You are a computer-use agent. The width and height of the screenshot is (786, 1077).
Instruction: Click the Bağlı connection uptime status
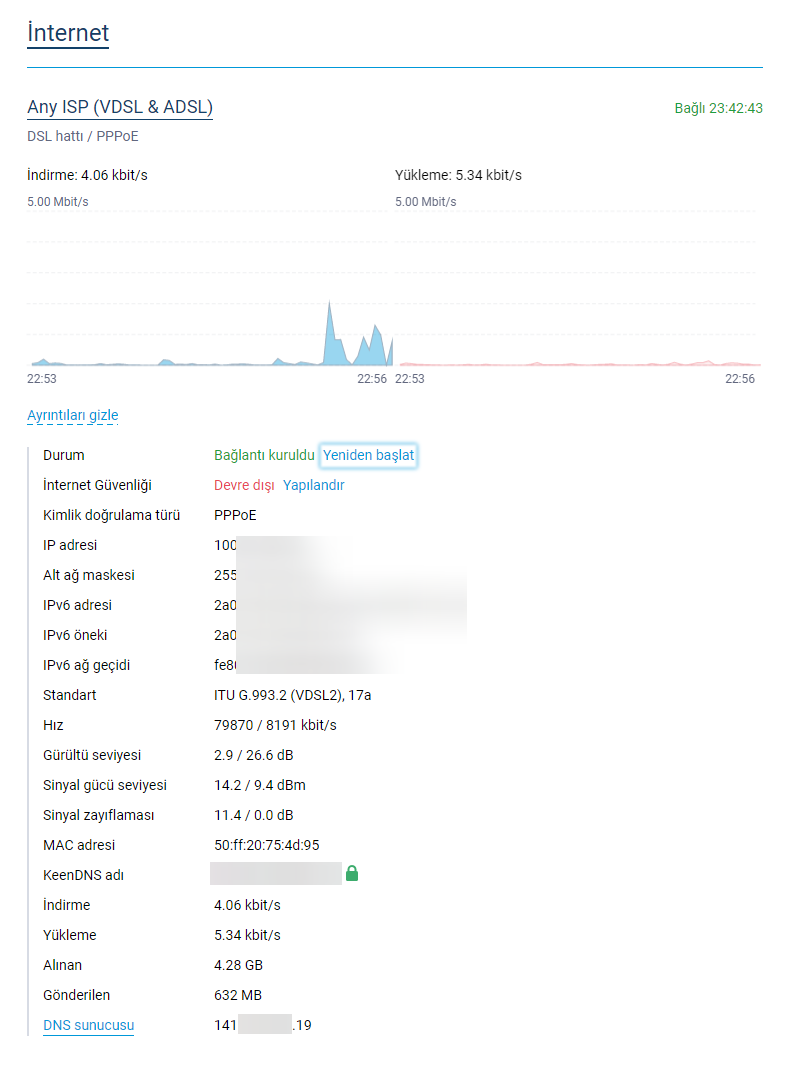(x=718, y=108)
